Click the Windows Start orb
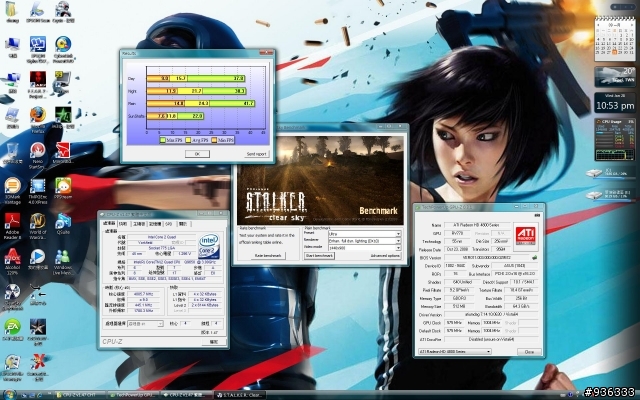The height and width of the screenshot is (400, 640). click(x=9, y=395)
